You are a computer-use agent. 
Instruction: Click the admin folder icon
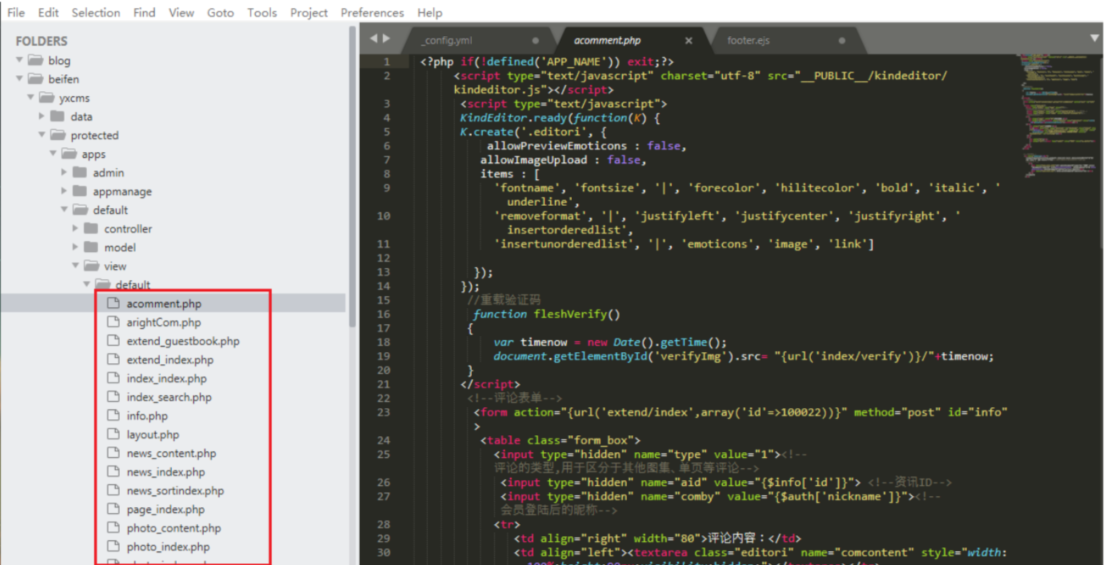pos(81,172)
